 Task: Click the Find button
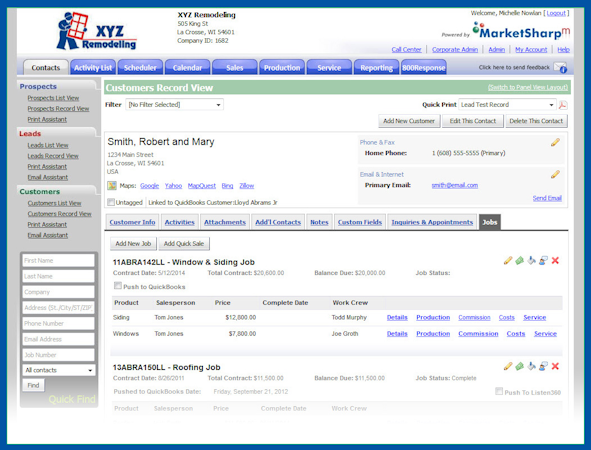33,385
